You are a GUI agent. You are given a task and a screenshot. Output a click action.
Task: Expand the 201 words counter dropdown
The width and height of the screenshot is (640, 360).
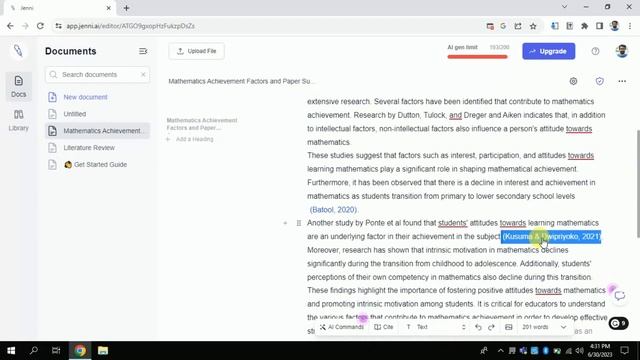pos(544,327)
